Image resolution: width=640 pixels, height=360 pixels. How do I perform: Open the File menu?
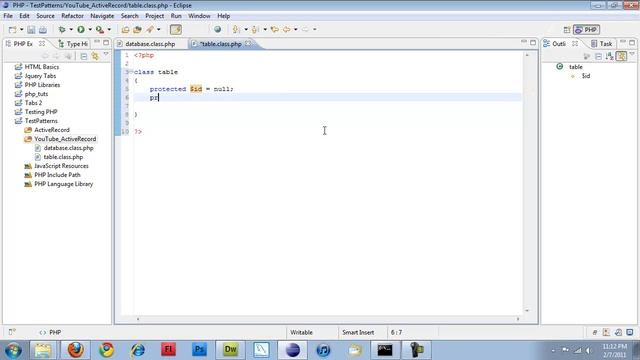8,16
